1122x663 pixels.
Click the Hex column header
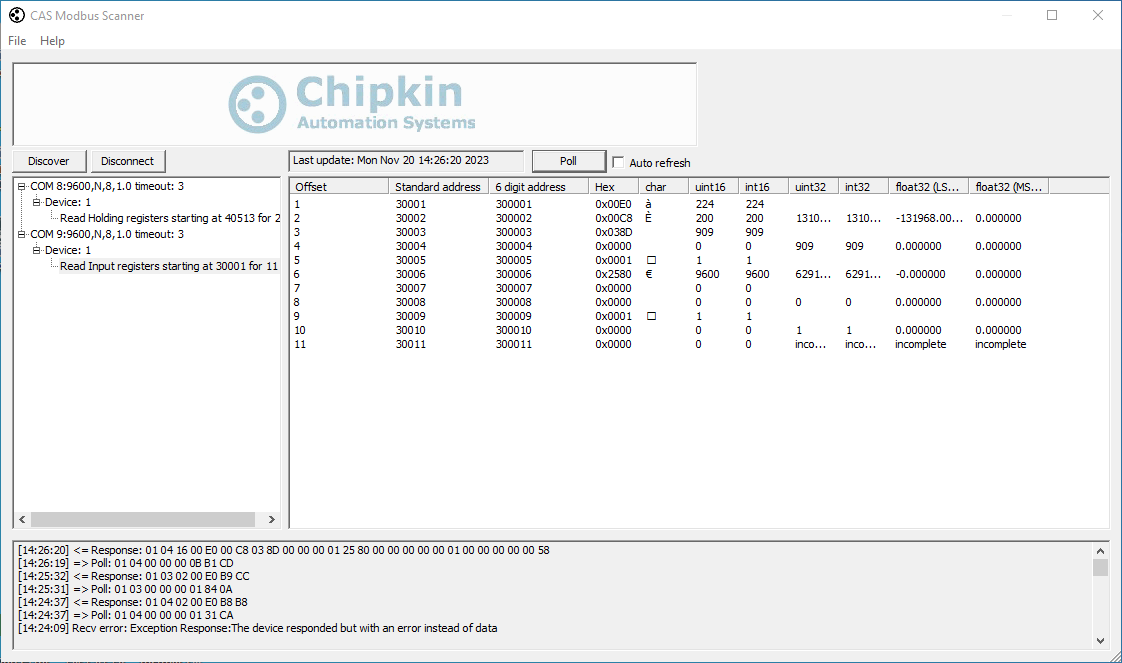[612, 187]
